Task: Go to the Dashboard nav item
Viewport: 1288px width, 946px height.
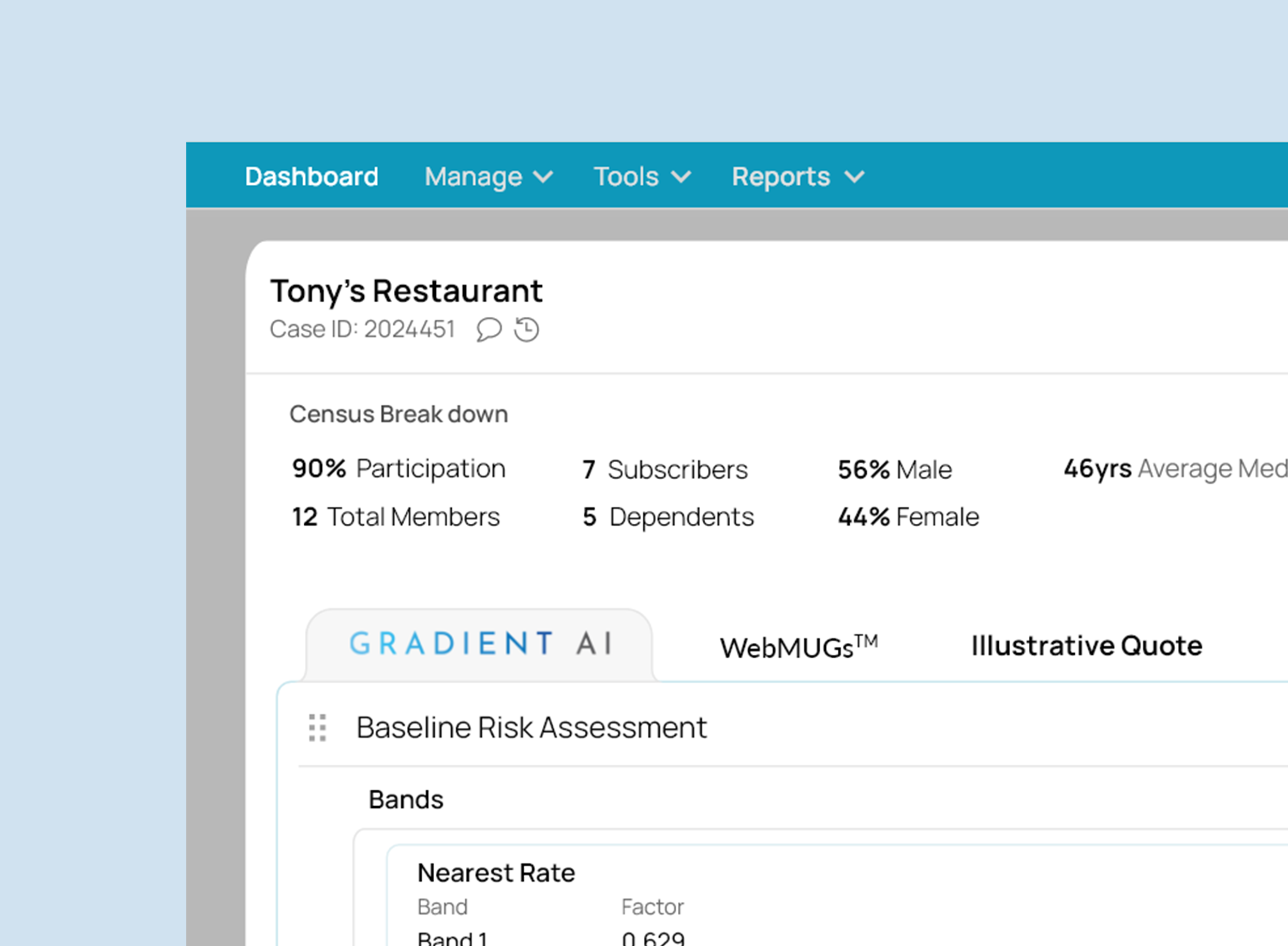Action: [312, 176]
